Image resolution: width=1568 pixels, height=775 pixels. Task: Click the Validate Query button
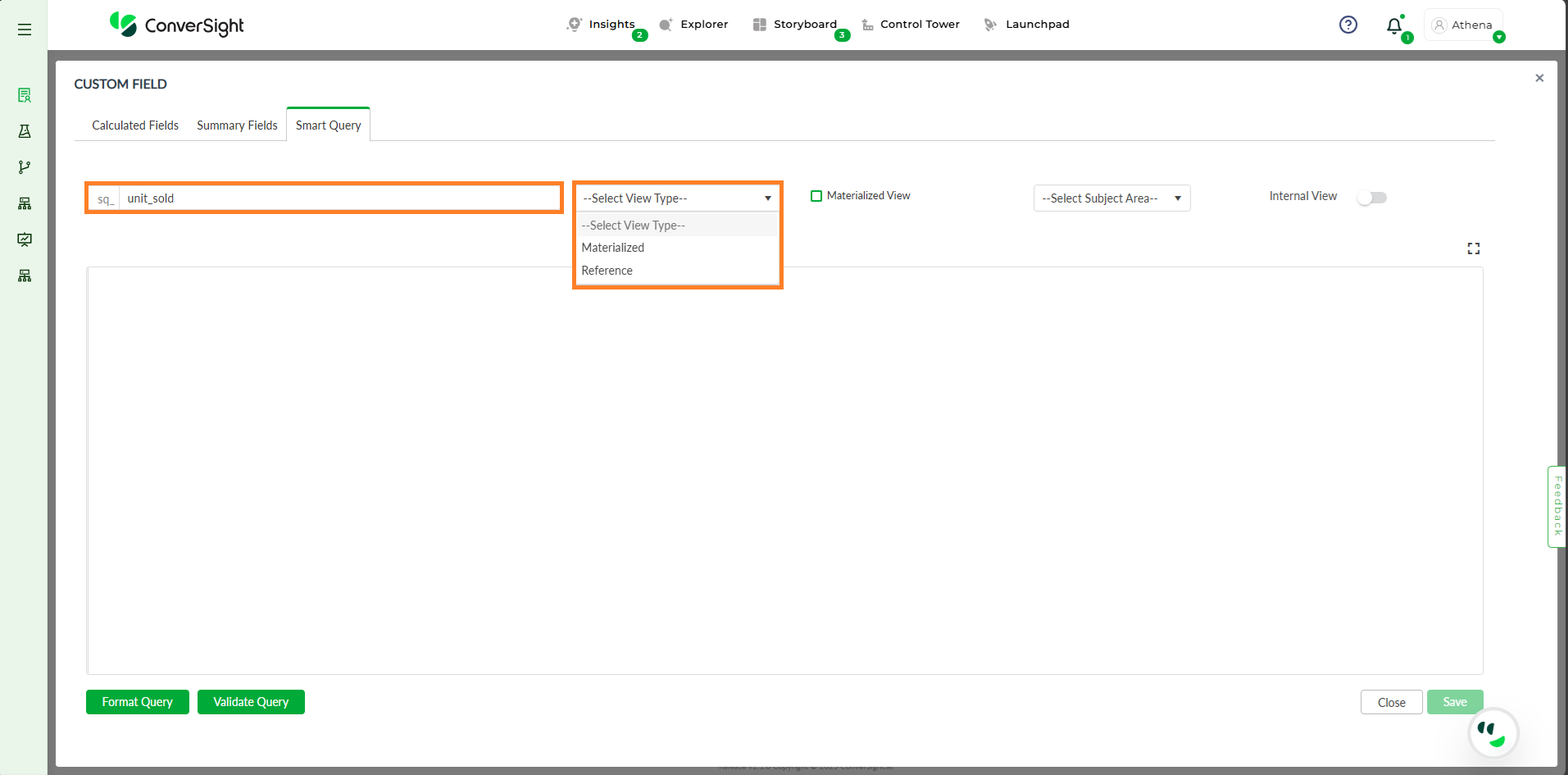tap(251, 702)
